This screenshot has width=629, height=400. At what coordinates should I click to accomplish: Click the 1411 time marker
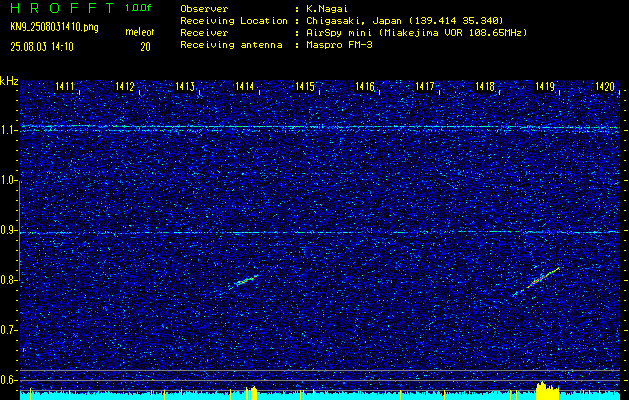click(65, 86)
